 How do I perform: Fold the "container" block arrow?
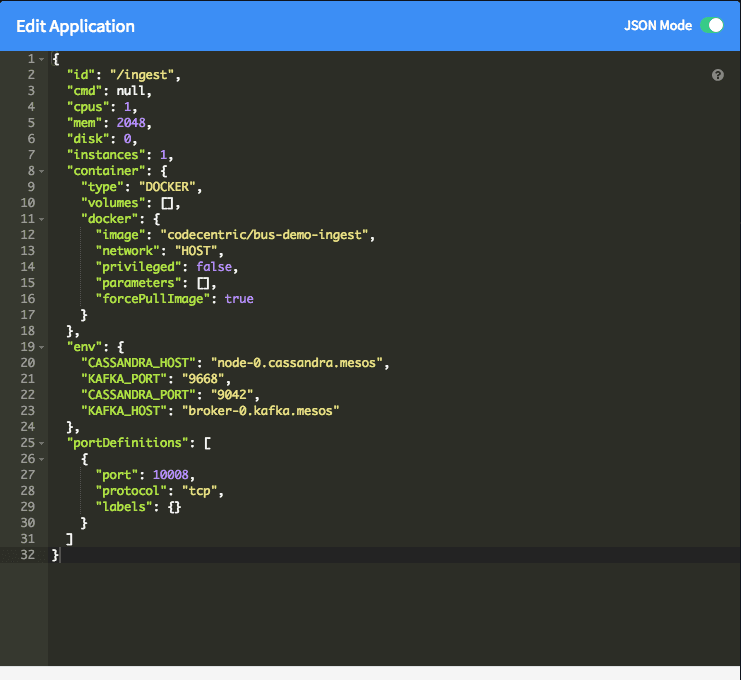(x=41, y=171)
